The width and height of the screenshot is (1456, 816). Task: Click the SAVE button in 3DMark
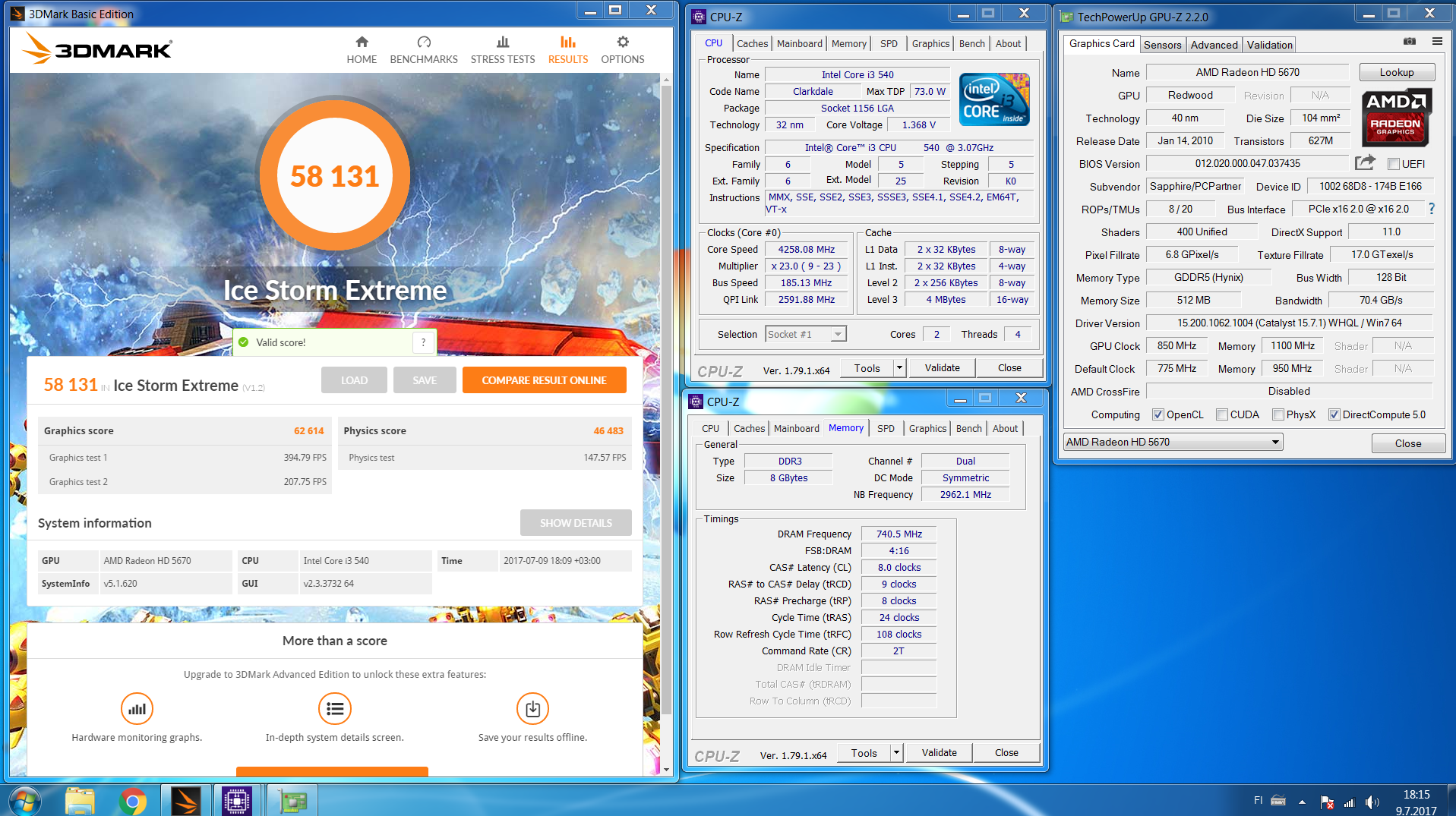point(425,380)
